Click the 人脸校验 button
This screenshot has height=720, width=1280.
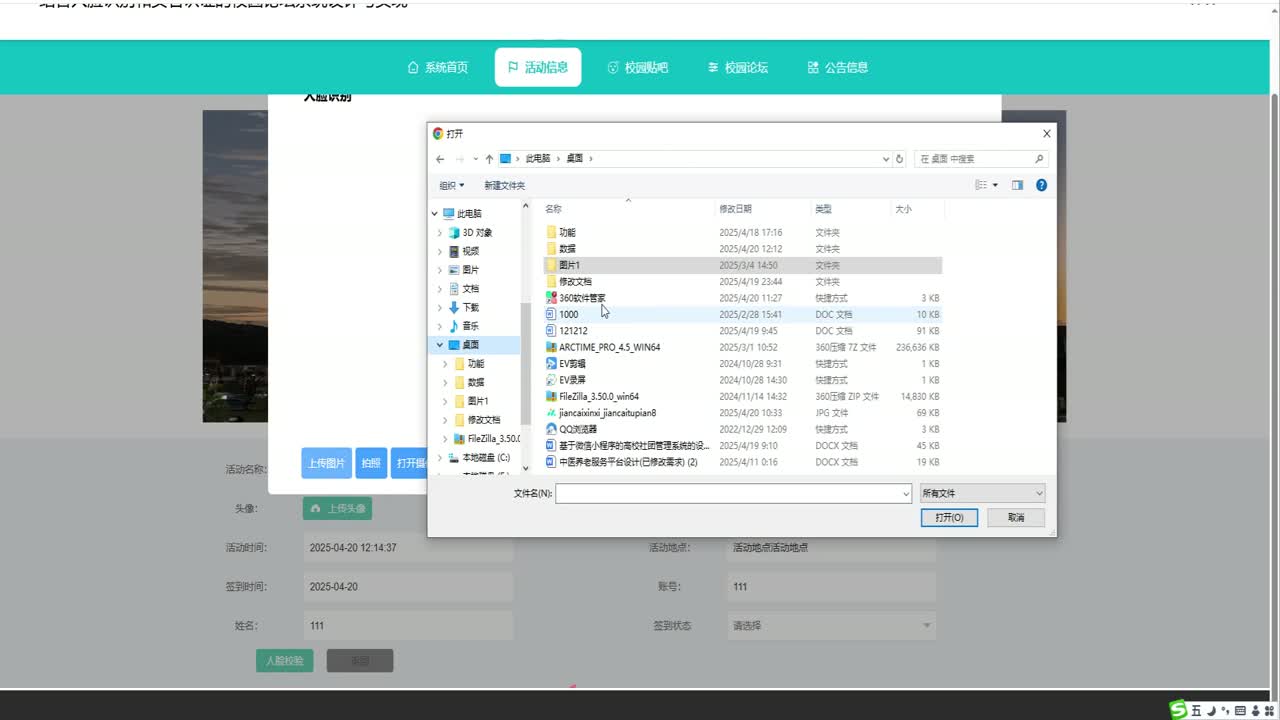tap(285, 661)
